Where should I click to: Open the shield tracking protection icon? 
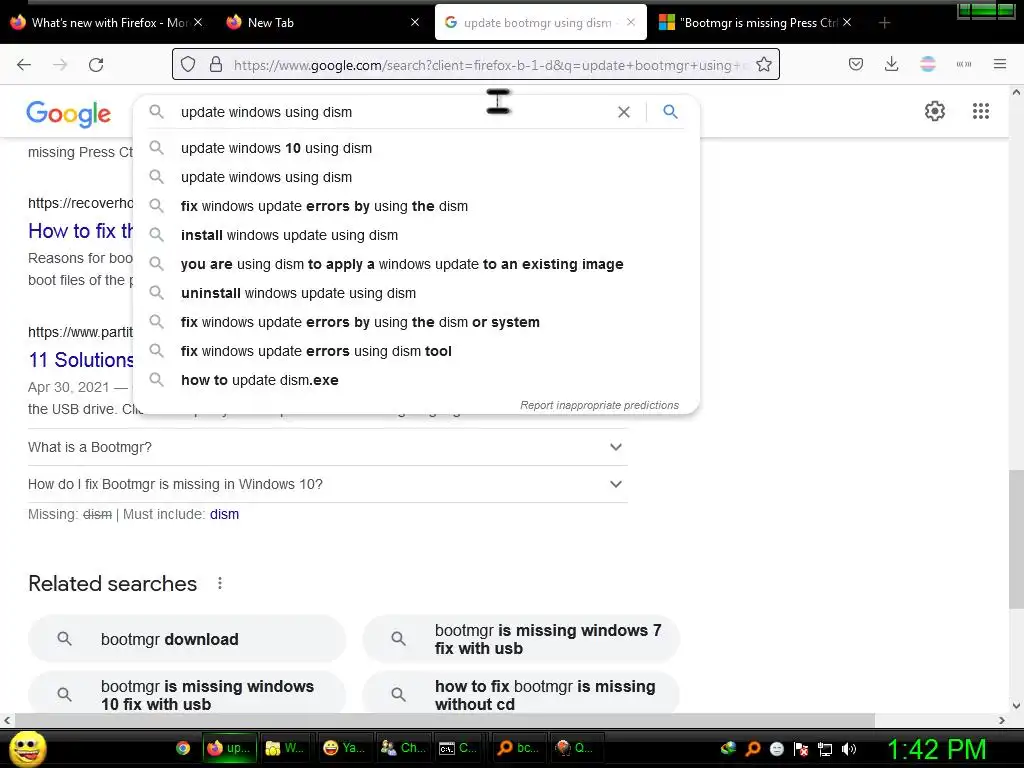click(188, 64)
